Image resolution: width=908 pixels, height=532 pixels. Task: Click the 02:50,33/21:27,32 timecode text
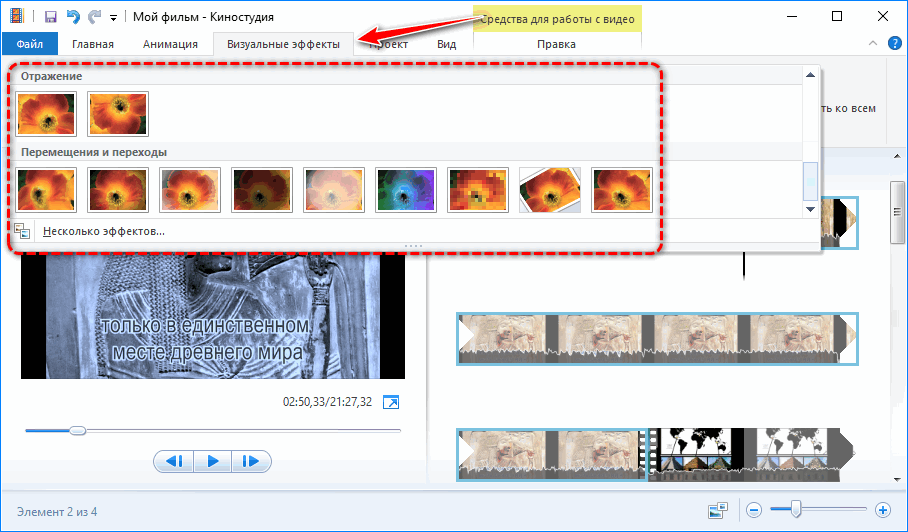pos(327,402)
